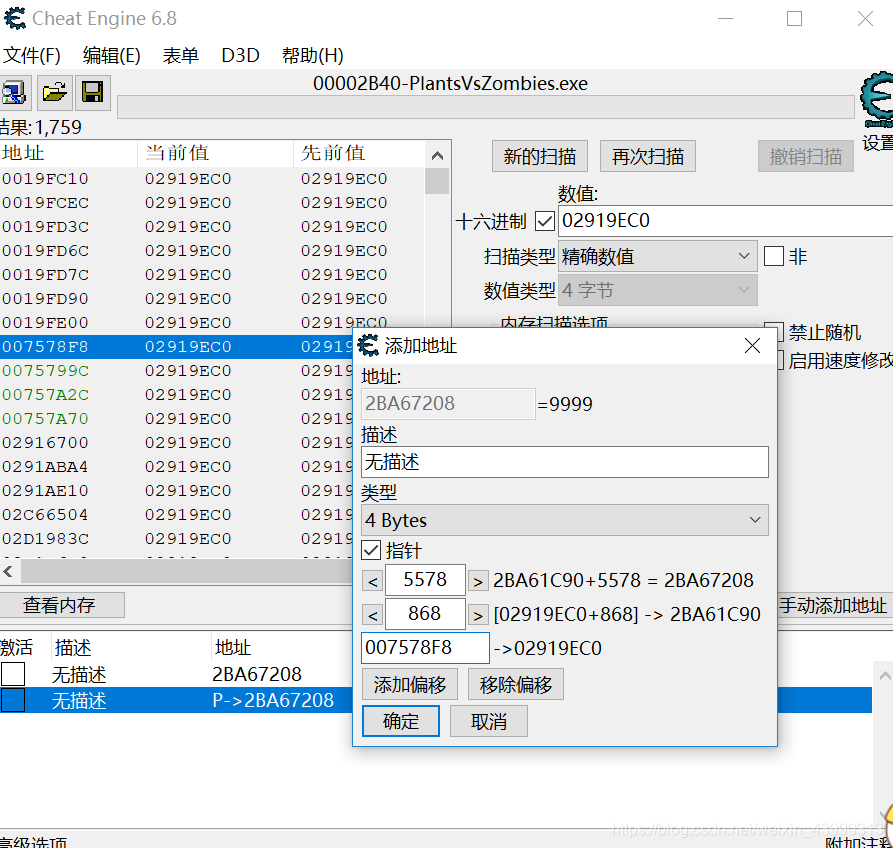893x848 pixels.
Task: Click the results list vertical scrollbar thumb
Action: click(437, 181)
